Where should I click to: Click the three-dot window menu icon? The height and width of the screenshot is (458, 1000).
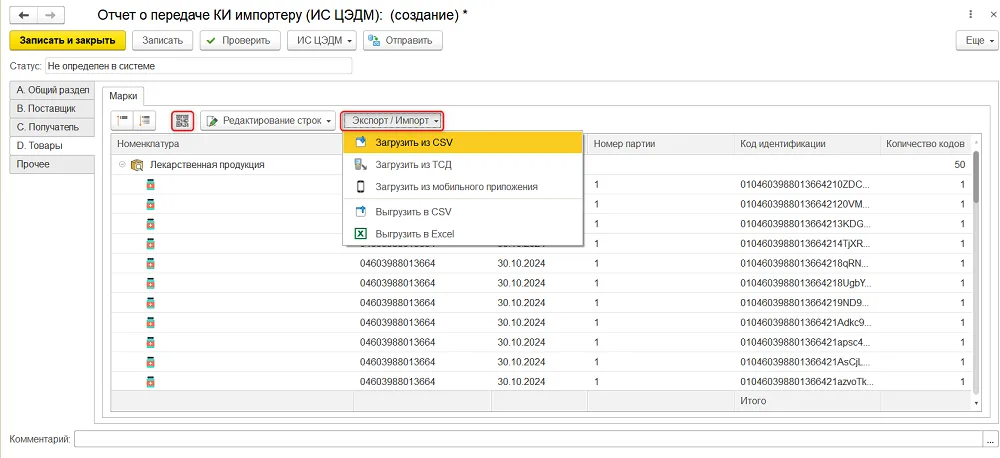pos(971,14)
